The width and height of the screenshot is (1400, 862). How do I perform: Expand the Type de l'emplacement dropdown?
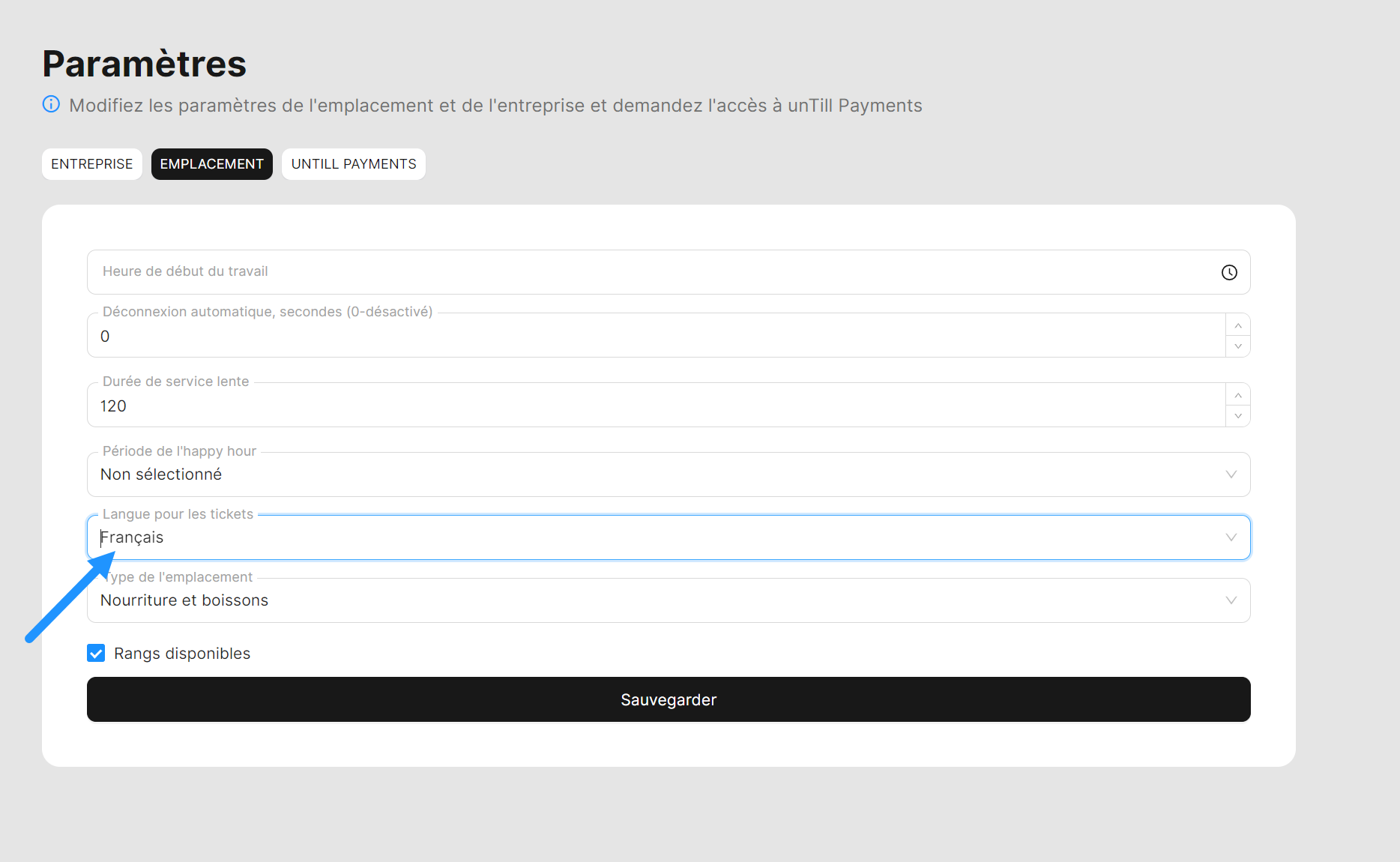(1231, 600)
